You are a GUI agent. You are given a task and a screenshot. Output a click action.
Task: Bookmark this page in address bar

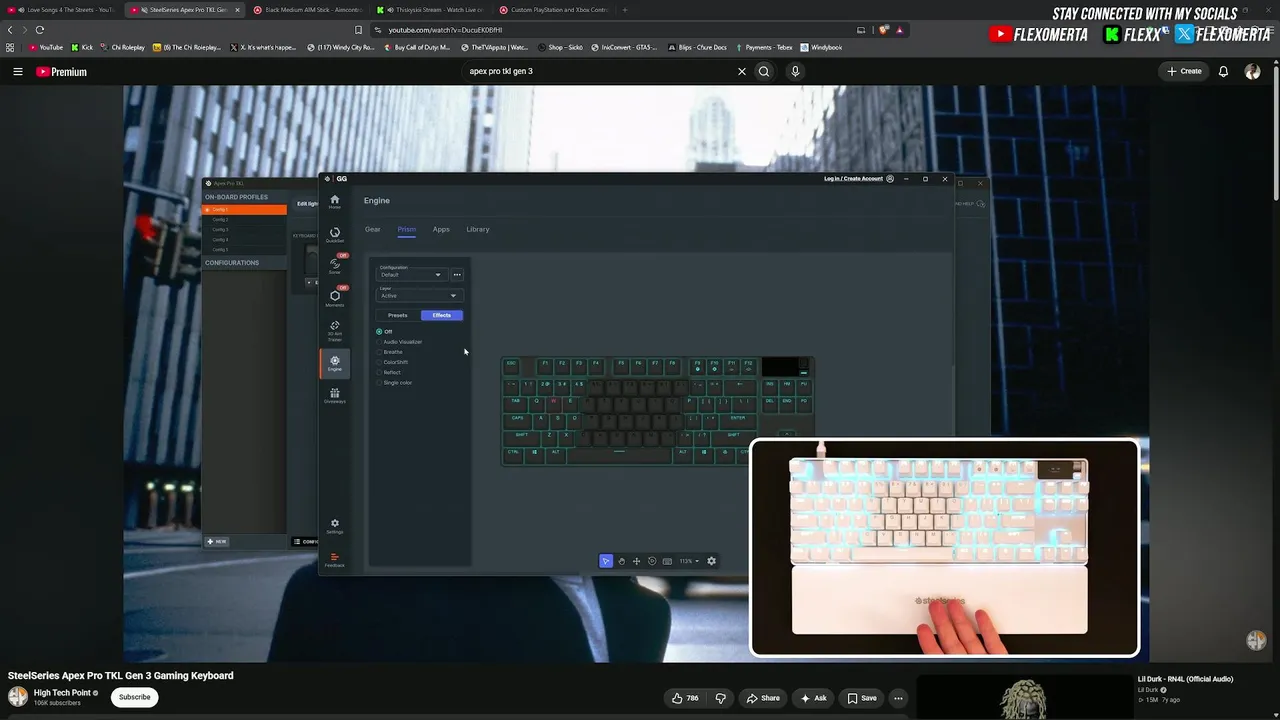click(359, 30)
